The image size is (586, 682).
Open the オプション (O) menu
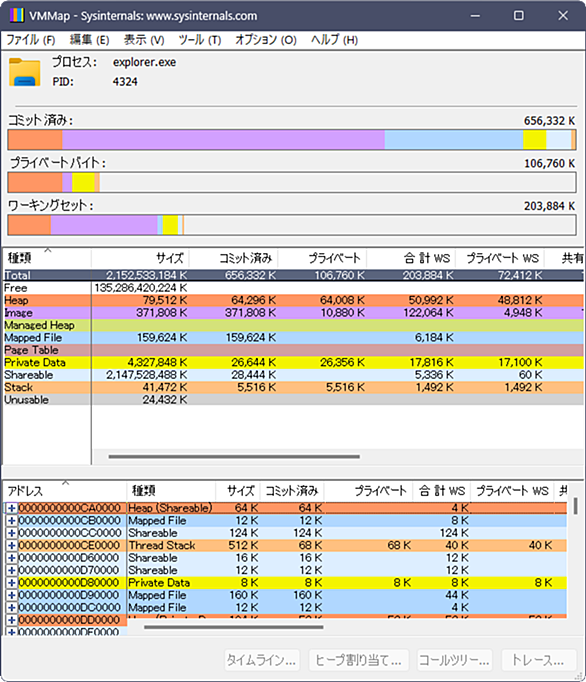pyautogui.click(x=266, y=40)
